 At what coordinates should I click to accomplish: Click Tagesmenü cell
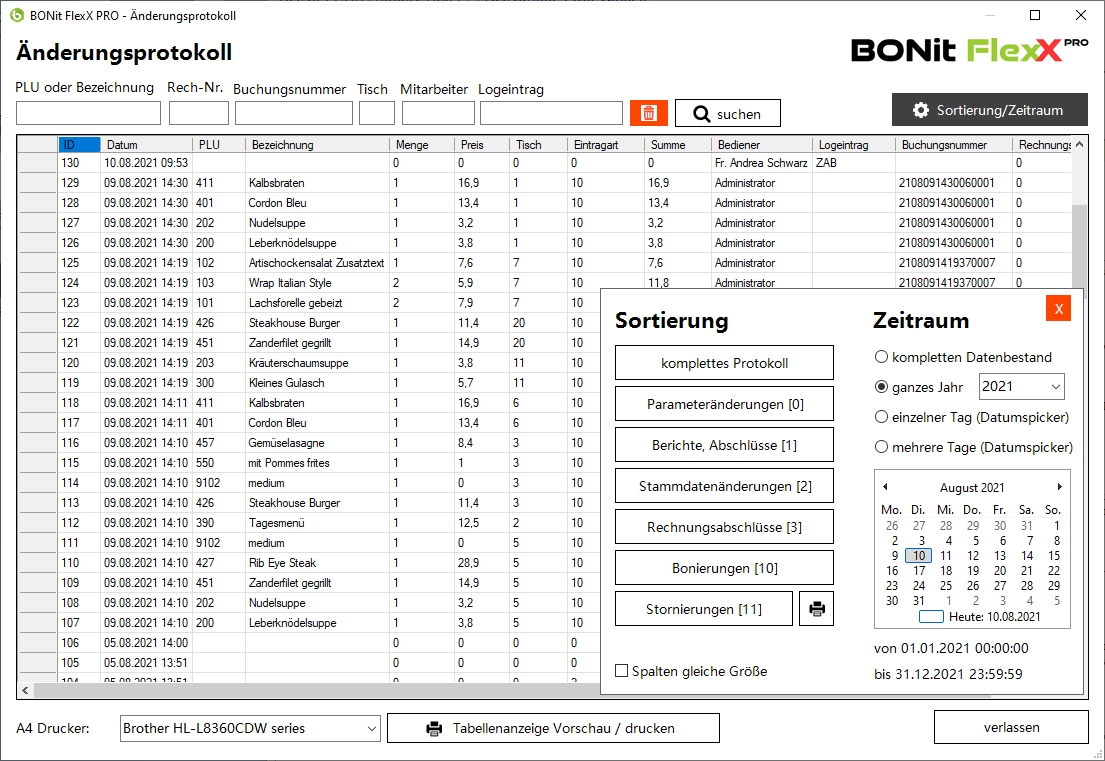[x=317, y=523]
